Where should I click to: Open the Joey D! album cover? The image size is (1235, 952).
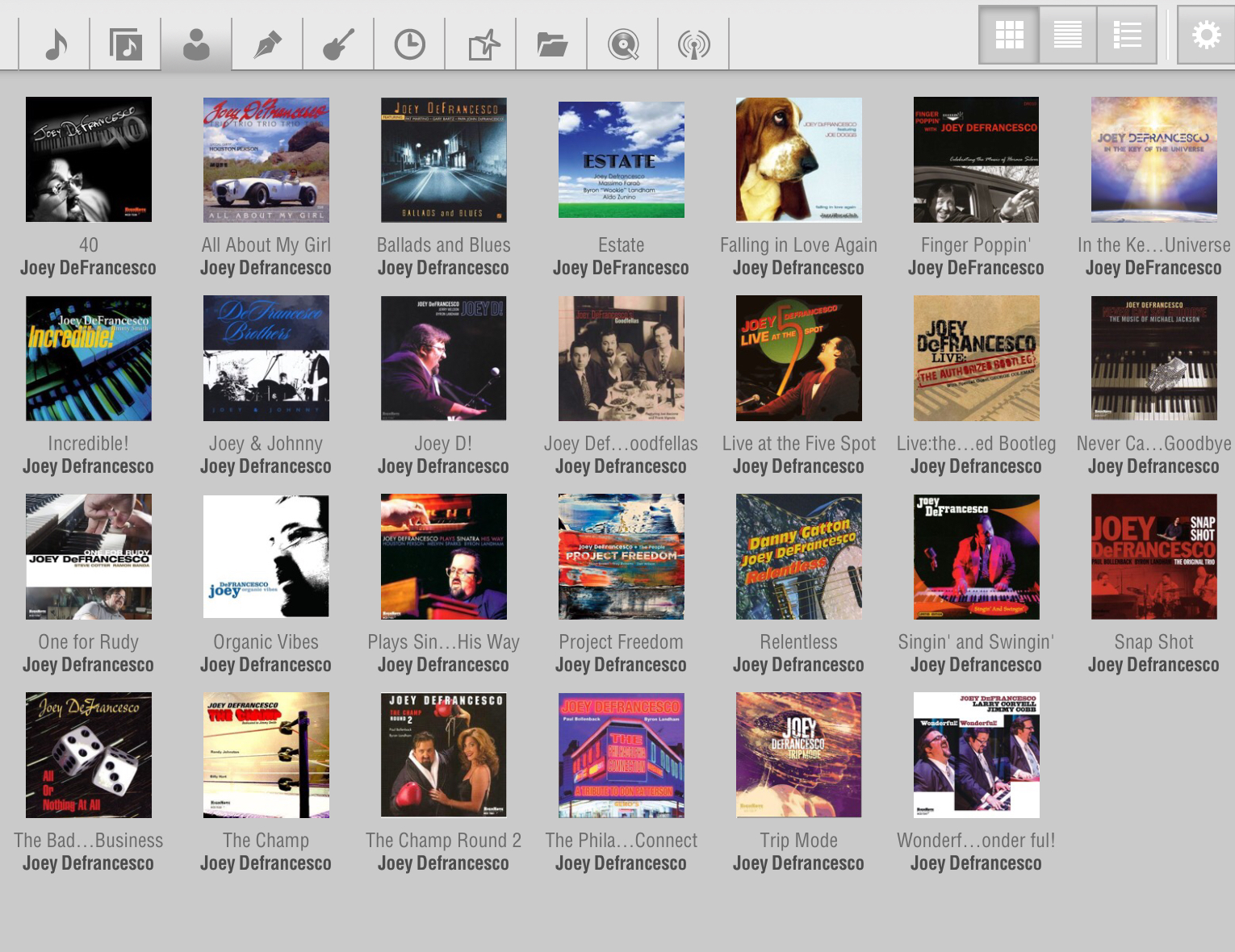[x=444, y=358]
